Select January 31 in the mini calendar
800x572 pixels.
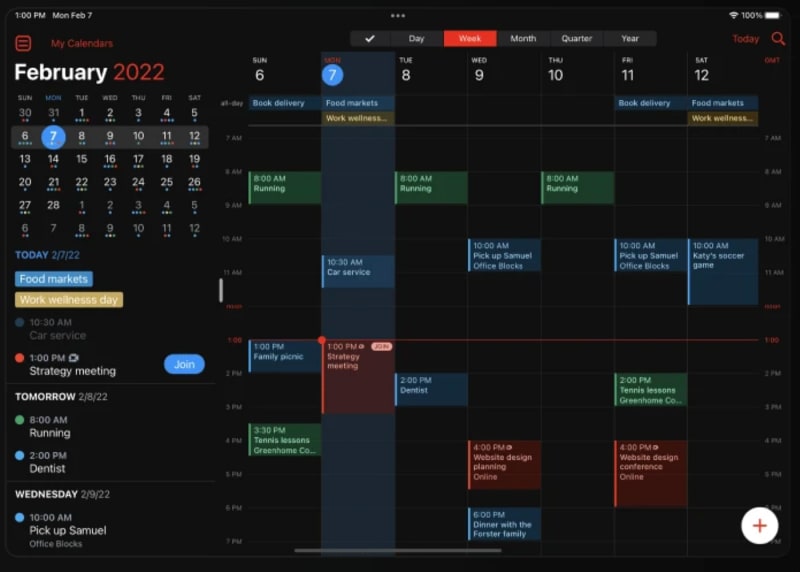pyautogui.click(x=53, y=113)
